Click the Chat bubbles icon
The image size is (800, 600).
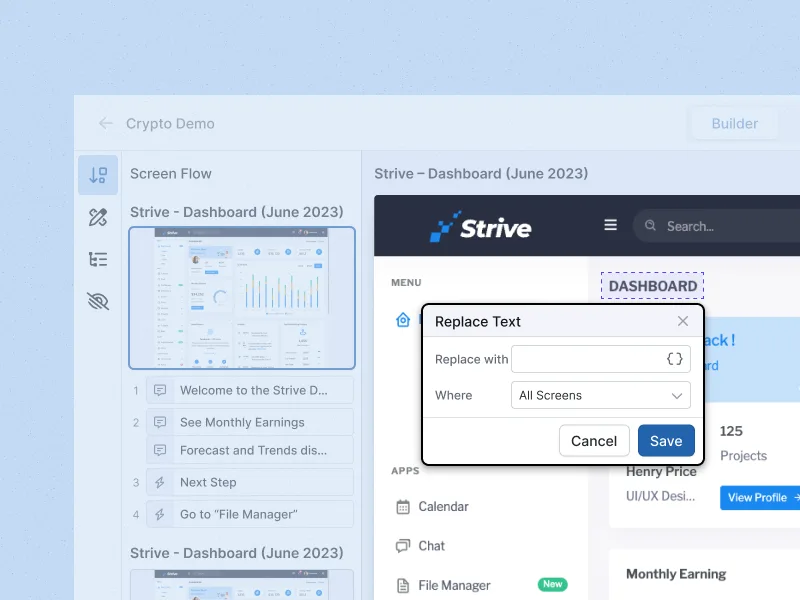tap(403, 546)
